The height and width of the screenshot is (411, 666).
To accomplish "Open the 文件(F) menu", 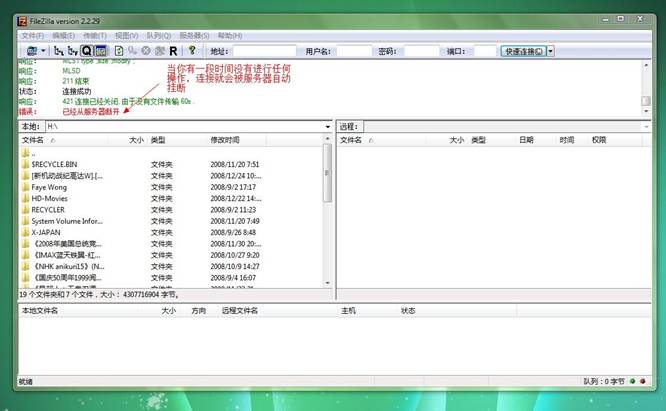I will coord(33,35).
